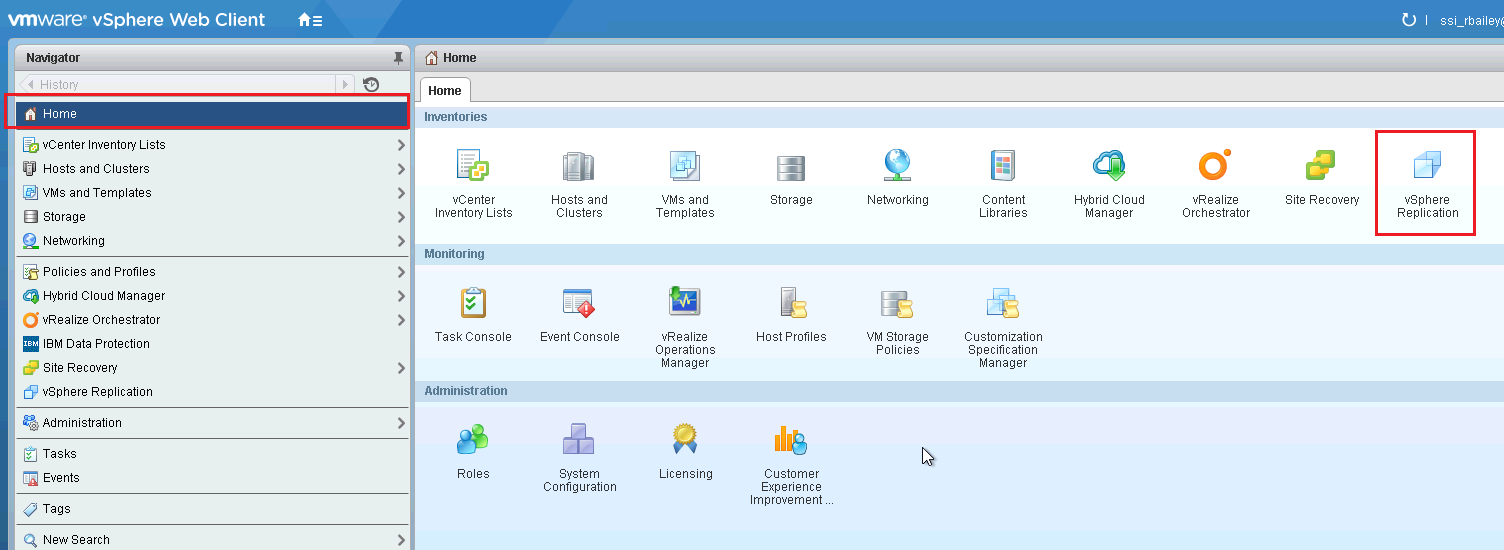Open vSphere Replication icon in Inventories

pos(1427,165)
